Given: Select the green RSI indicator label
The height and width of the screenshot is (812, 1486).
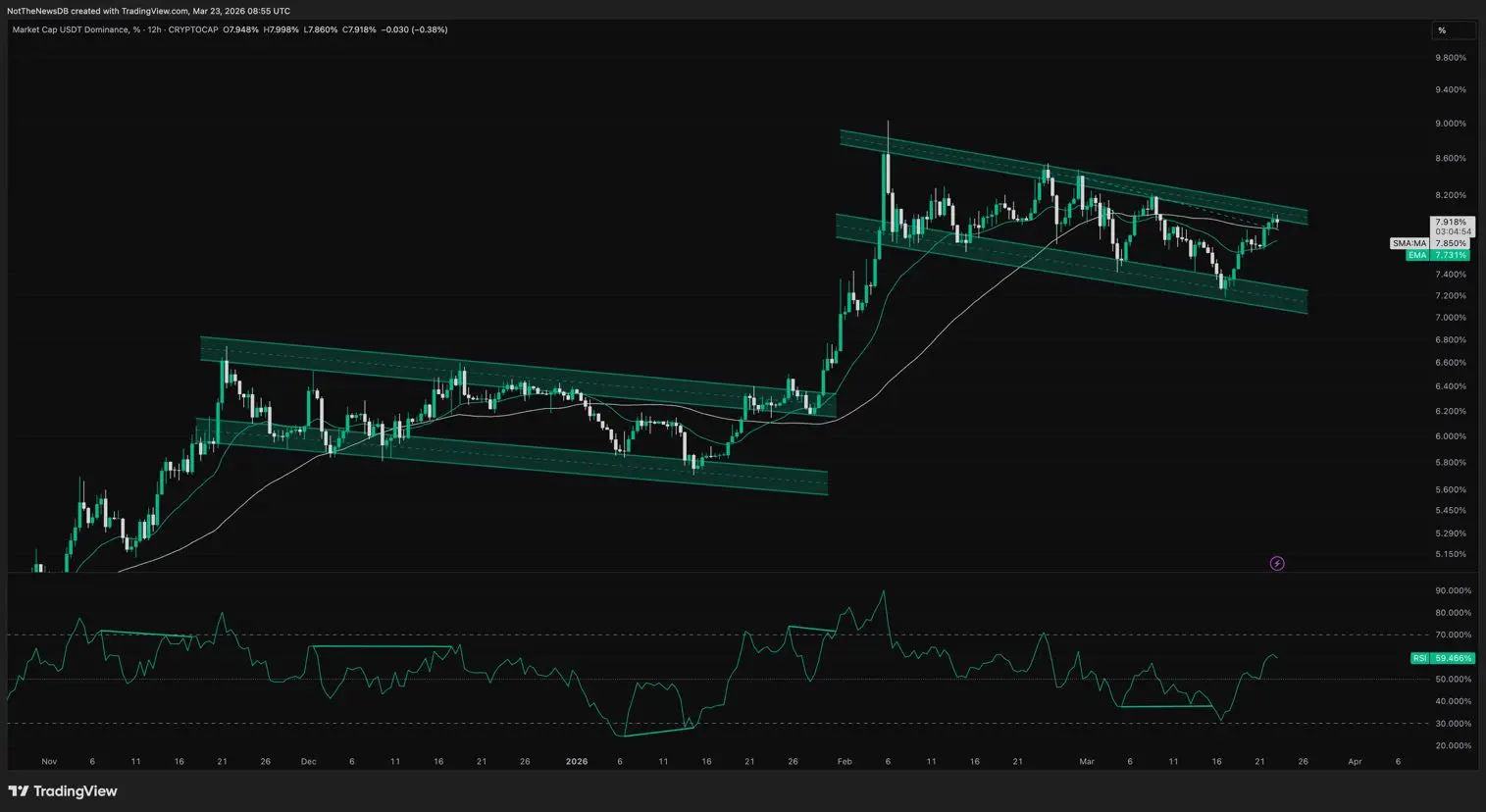Looking at the screenshot, I should 1419,658.
